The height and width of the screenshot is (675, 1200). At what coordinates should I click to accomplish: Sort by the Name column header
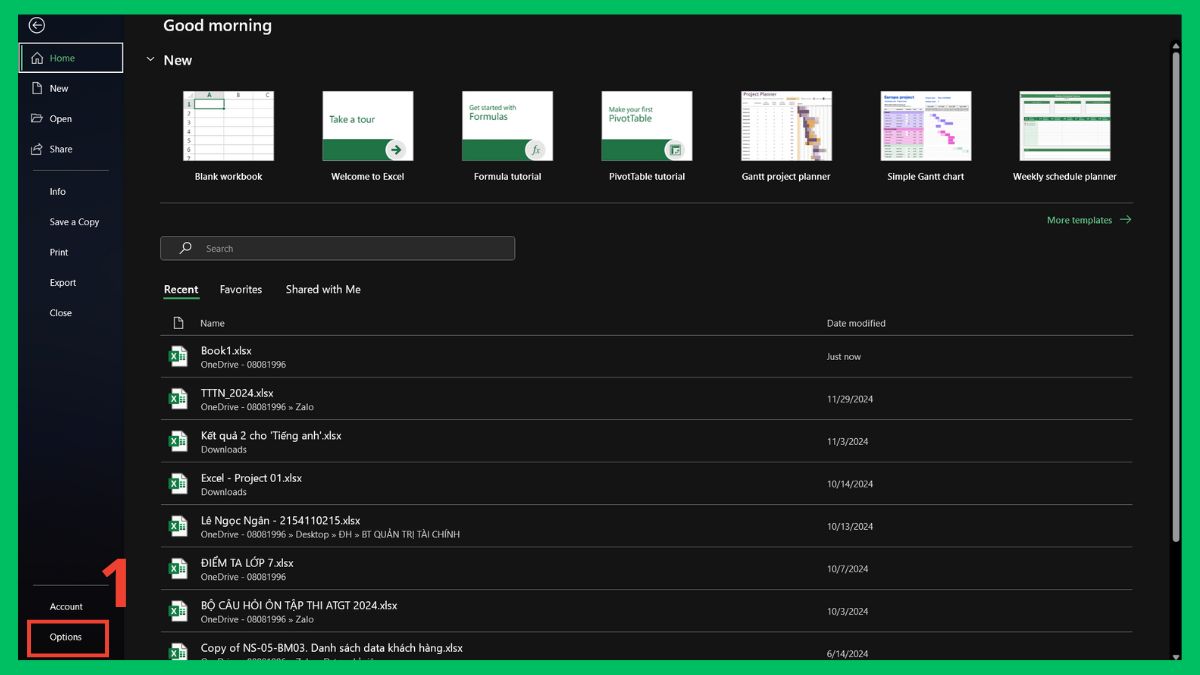[212, 323]
